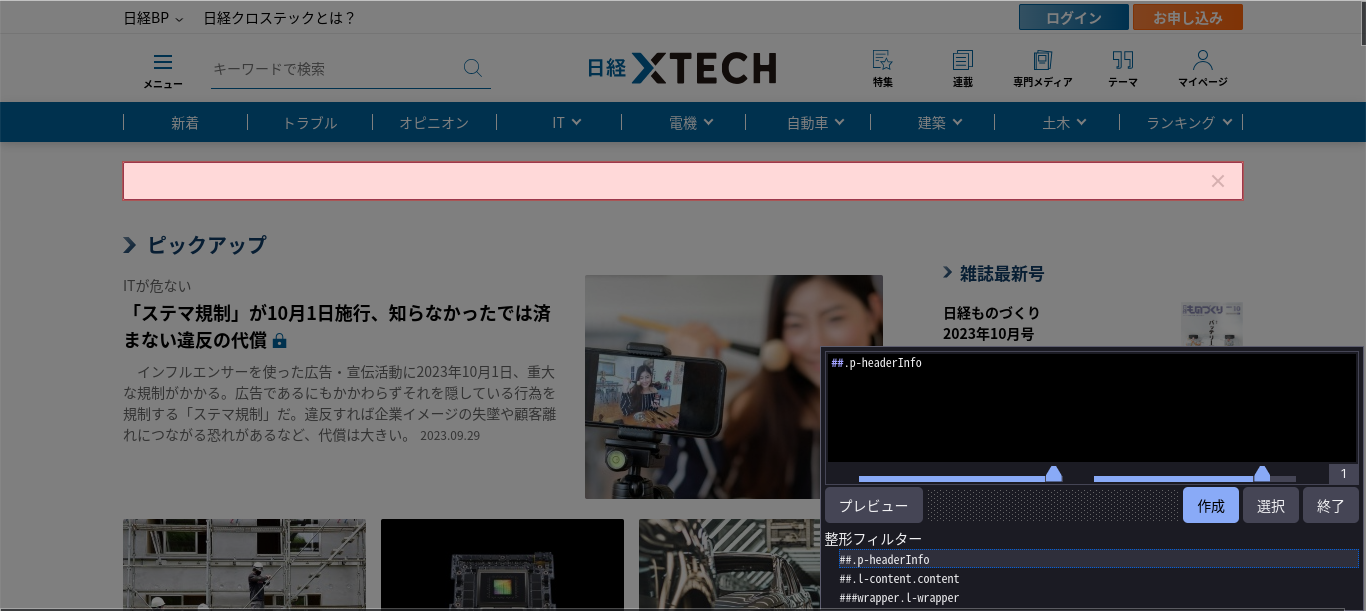Screen dimensions: 1366x611
Task: Select the テーマ icon
Action: coord(1122,62)
